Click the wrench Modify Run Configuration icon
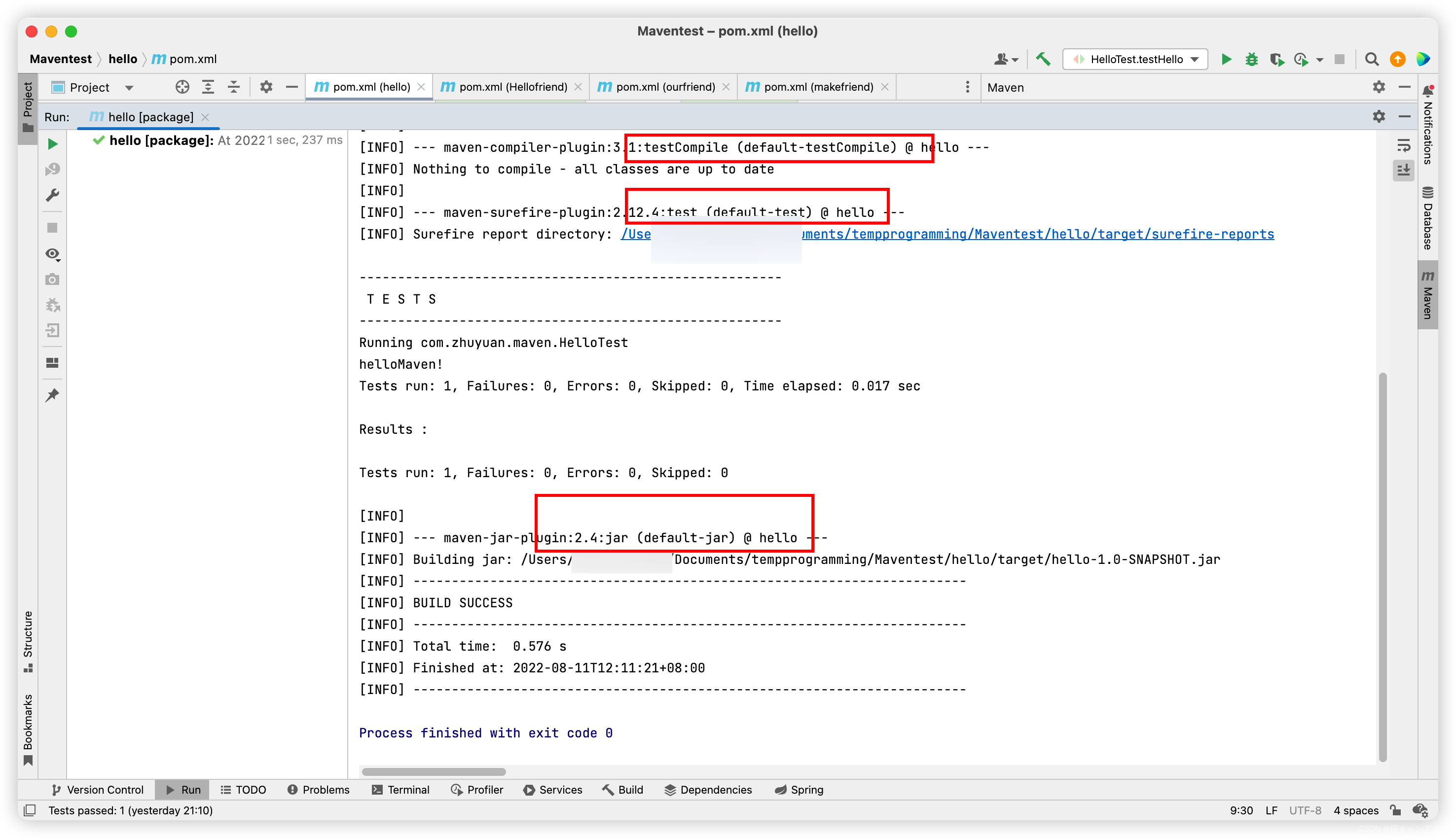This screenshot has width=1456, height=838. coord(52,195)
